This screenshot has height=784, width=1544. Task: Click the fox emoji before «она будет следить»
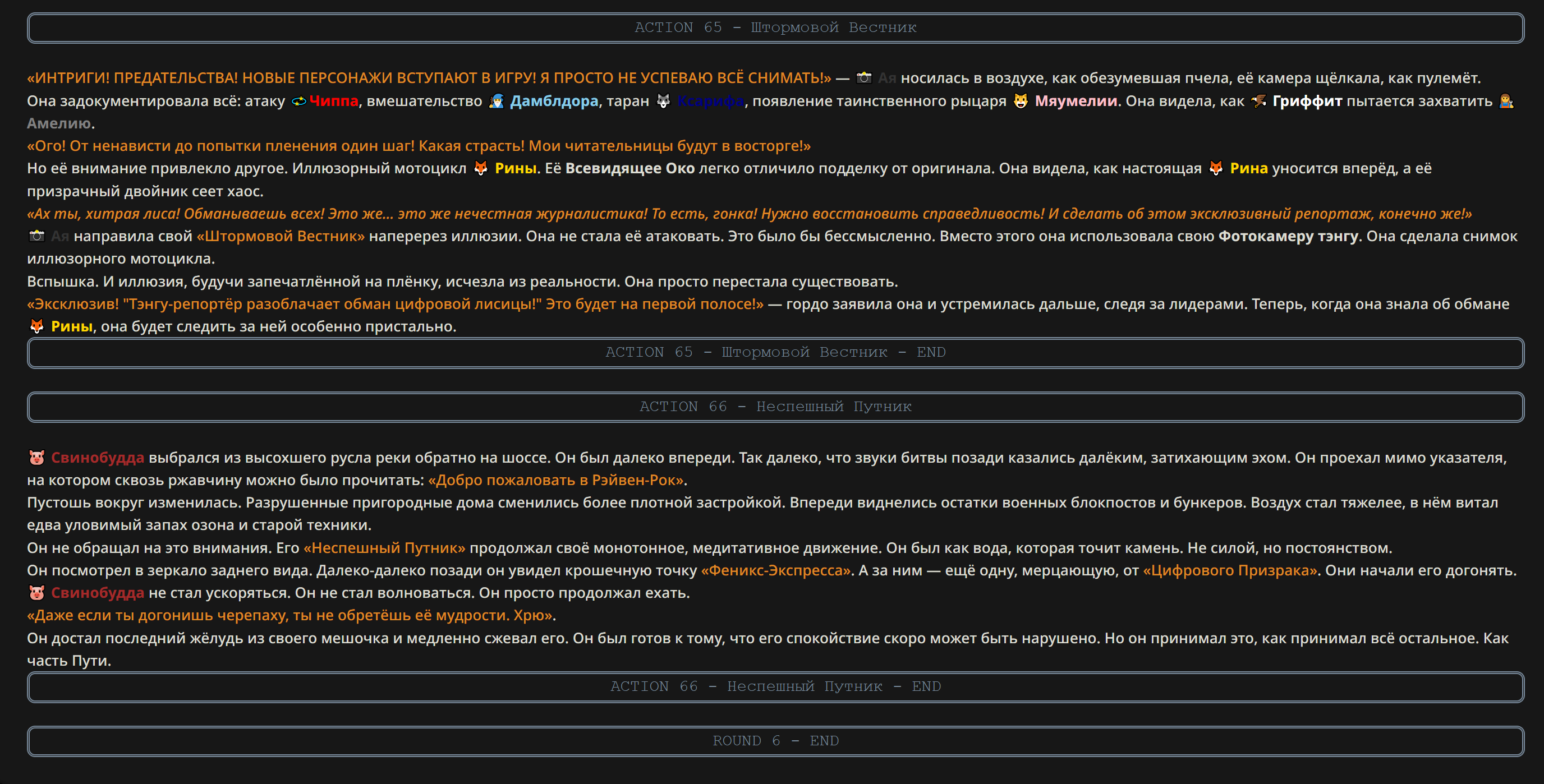(x=36, y=326)
